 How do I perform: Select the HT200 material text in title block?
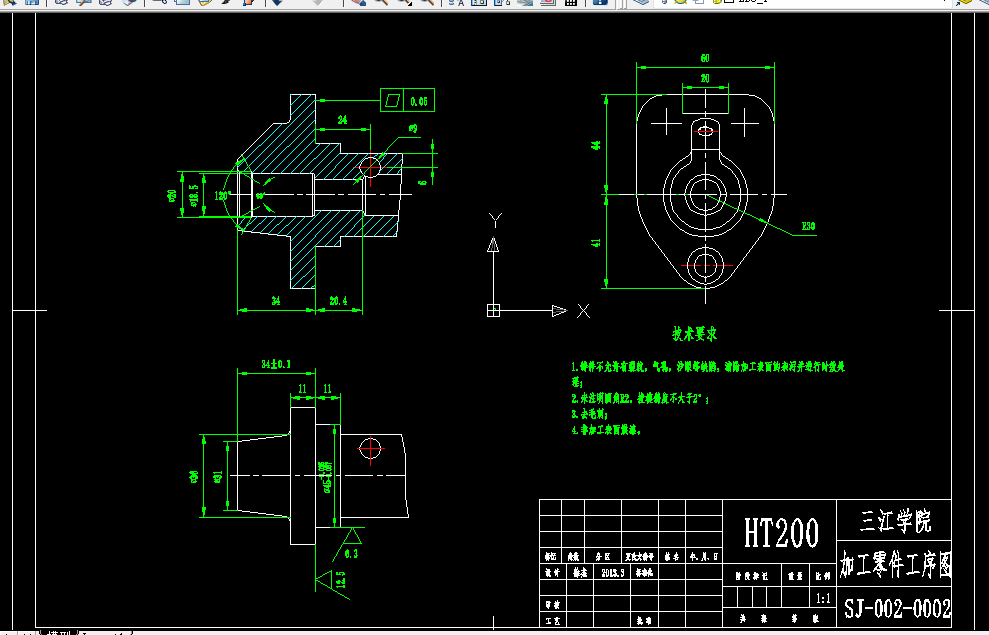(781, 533)
